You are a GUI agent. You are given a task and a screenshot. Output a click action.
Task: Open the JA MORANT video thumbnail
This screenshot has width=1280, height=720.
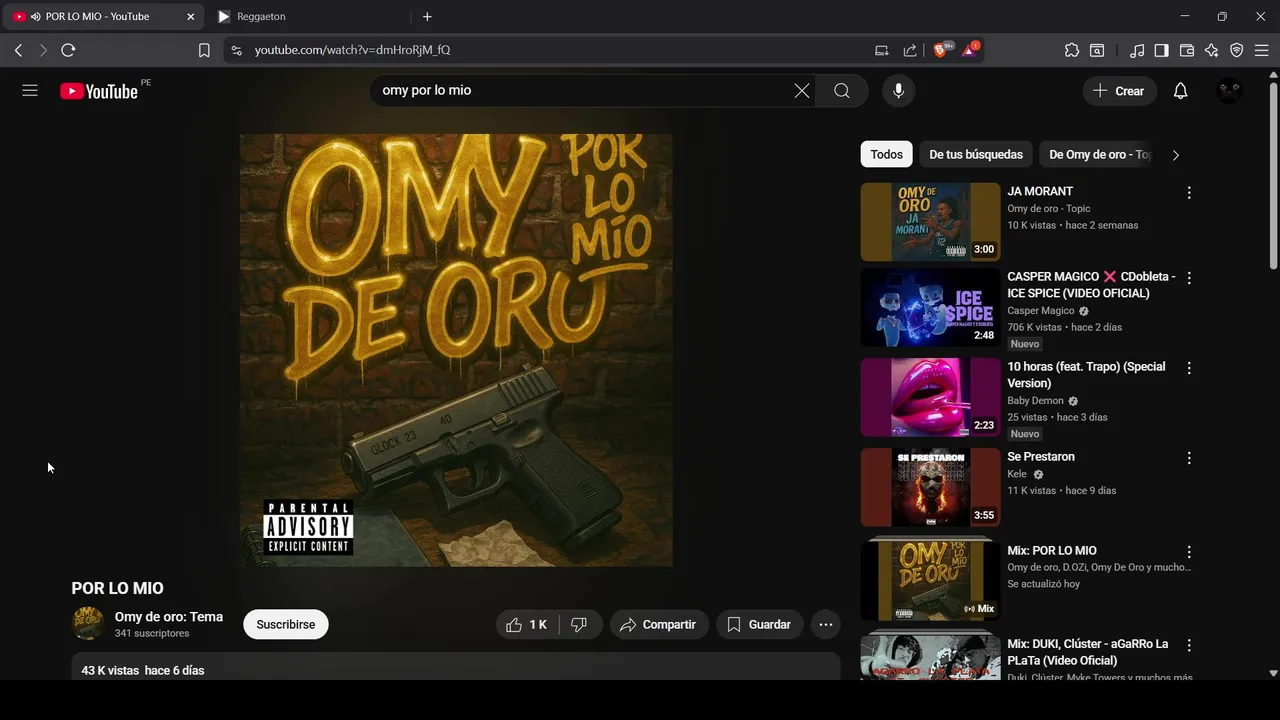coord(930,222)
